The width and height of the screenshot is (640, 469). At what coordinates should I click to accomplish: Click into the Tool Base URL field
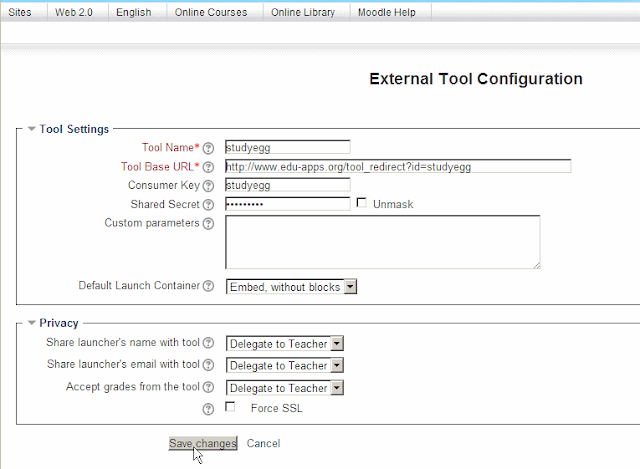pos(398,167)
